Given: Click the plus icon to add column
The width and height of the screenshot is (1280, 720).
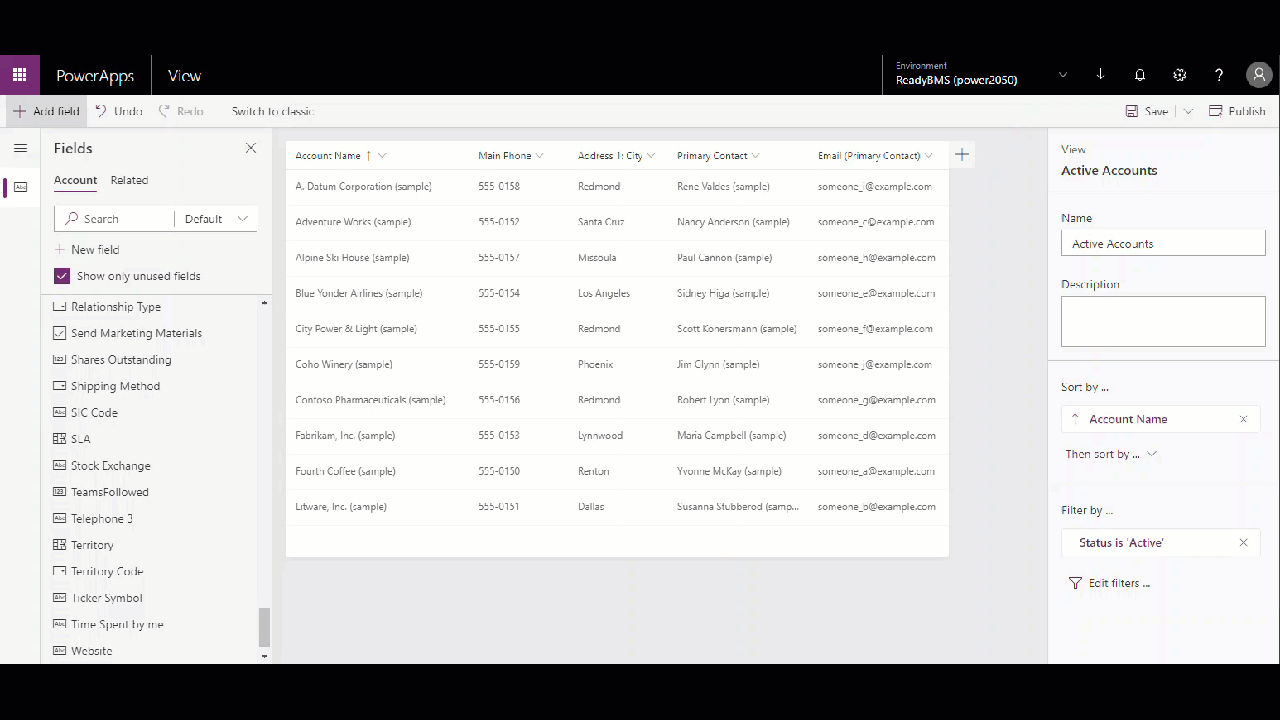Looking at the screenshot, I should coord(962,155).
